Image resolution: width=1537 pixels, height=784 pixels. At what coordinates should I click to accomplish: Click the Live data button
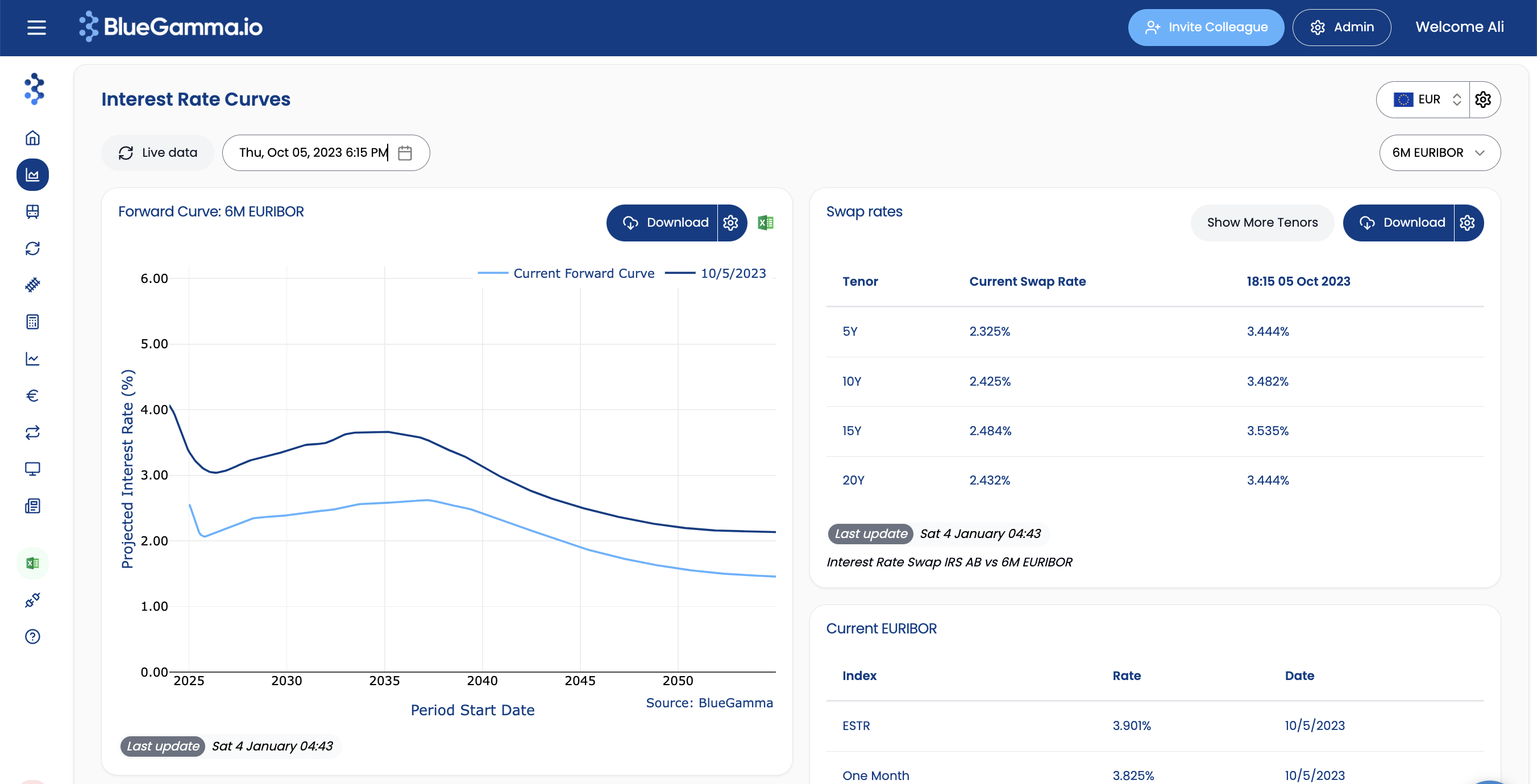[158, 153]
